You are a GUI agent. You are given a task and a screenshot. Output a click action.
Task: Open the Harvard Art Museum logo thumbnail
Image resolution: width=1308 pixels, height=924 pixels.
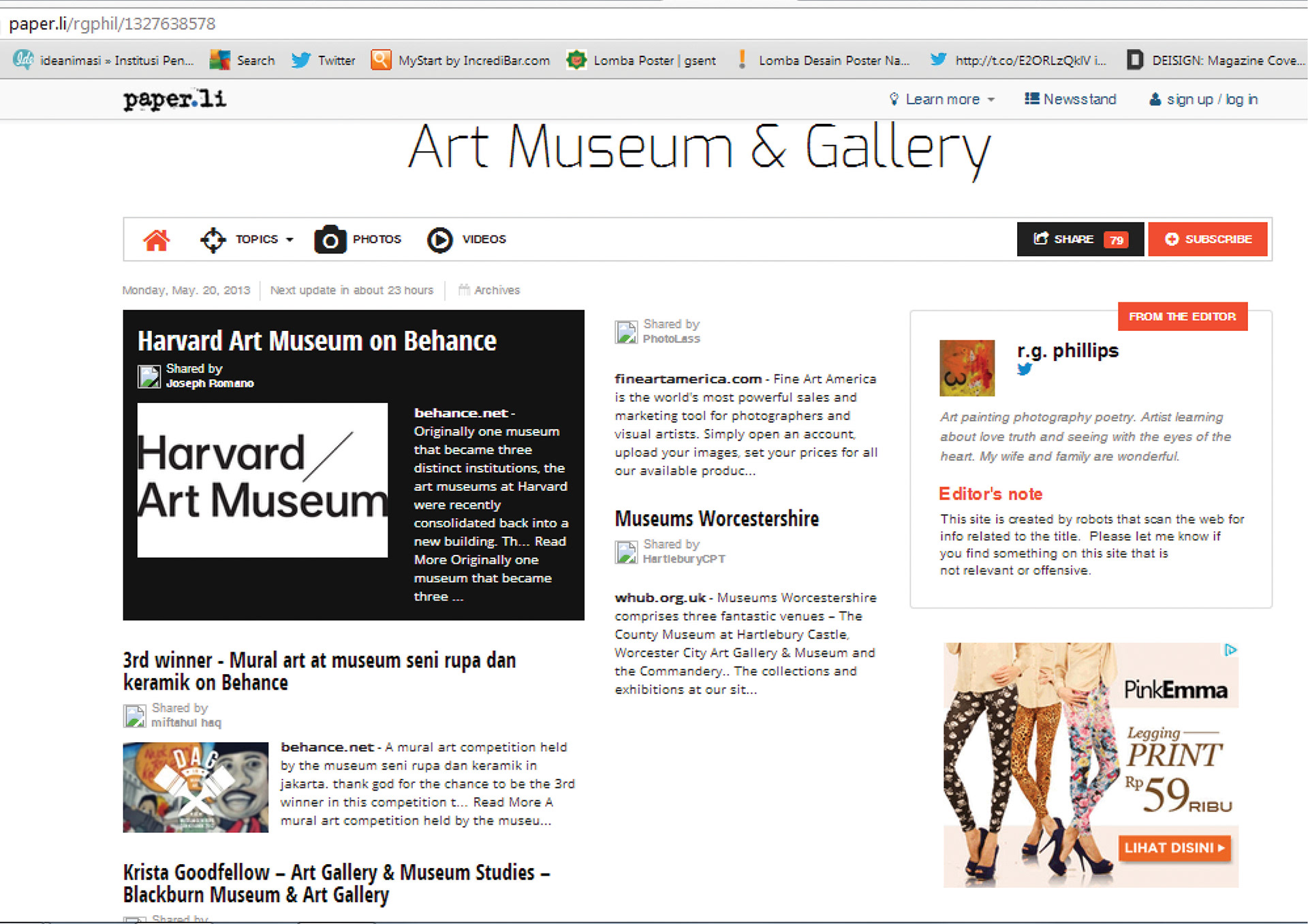point(262,480)
